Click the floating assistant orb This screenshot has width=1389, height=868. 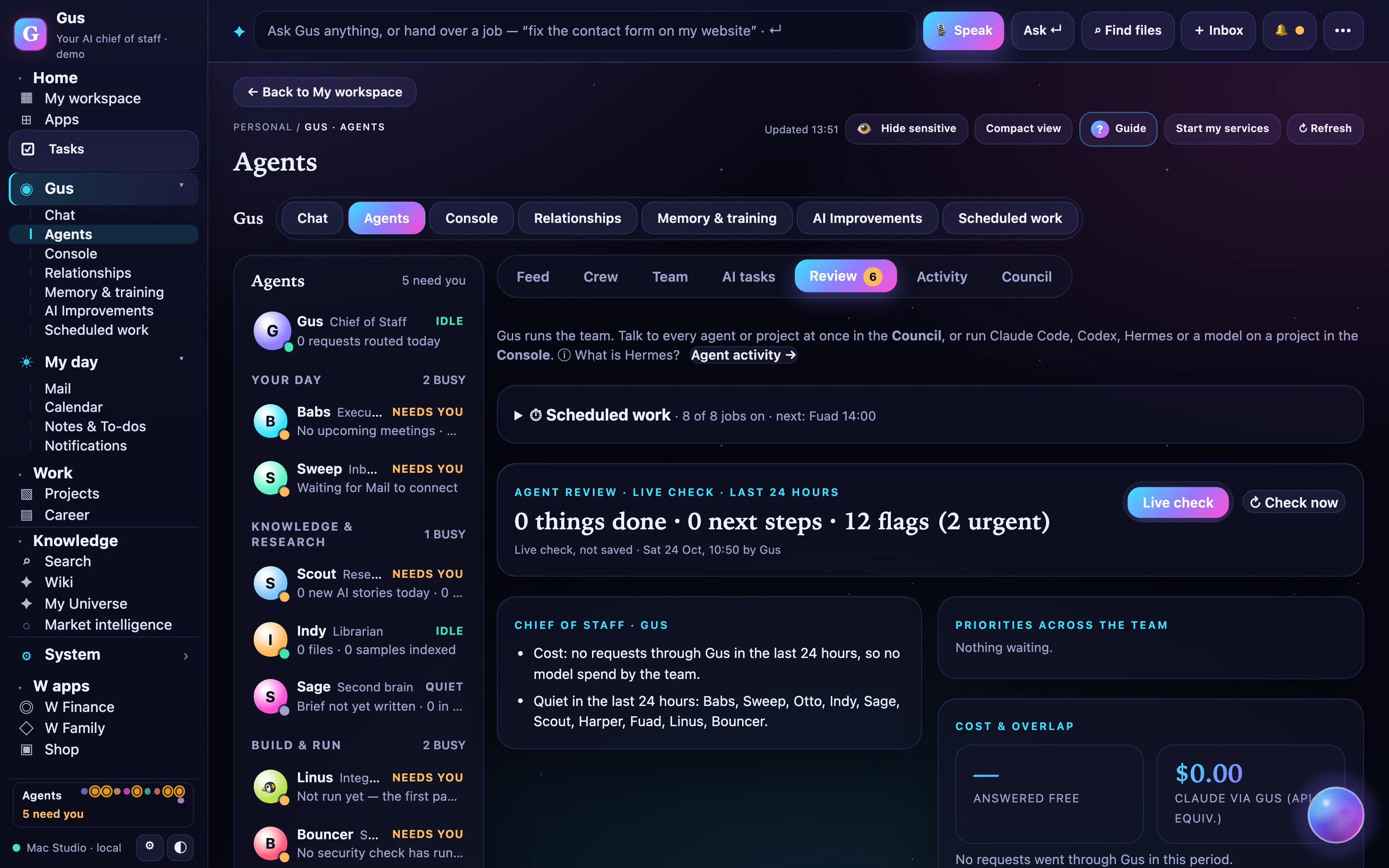(x=1335, y=814)
